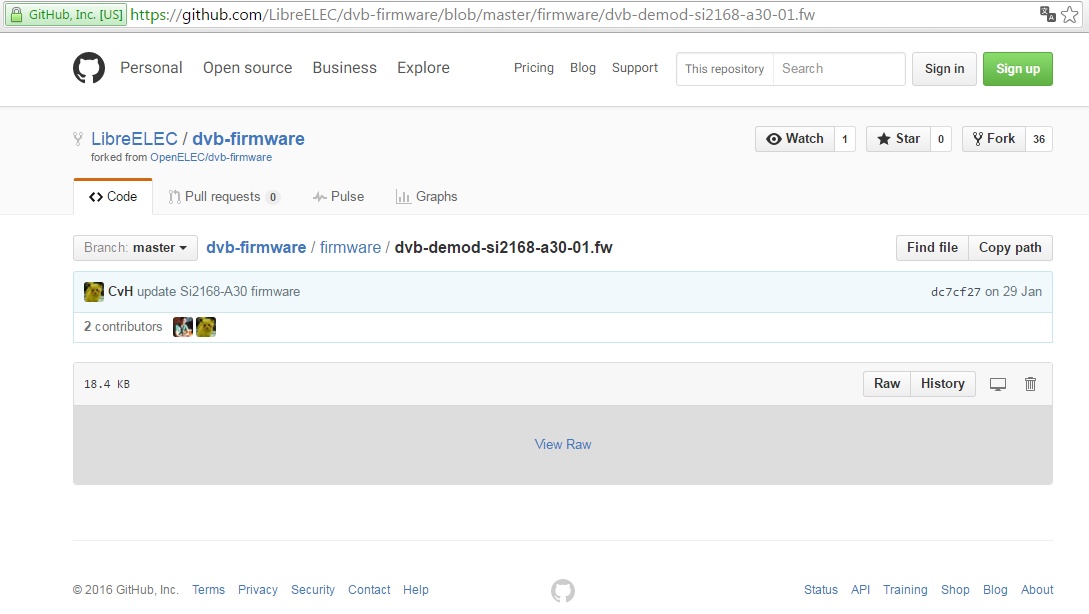
Task: Open OpenELEC/dvb-firmware forked-from link
Action: point(211,158)
